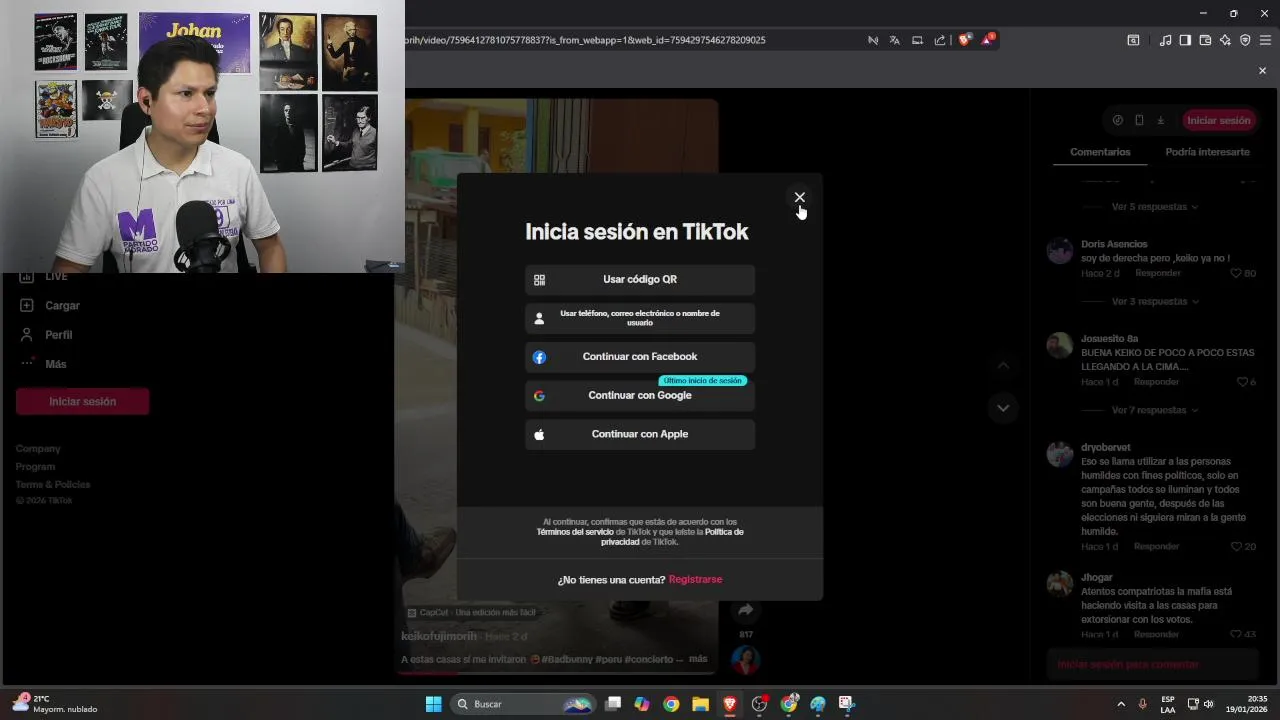Viewport: 1280px width, 720px height.
Task: Open Jhogar's profile avatar
Action: click(x=1060, y=583)
